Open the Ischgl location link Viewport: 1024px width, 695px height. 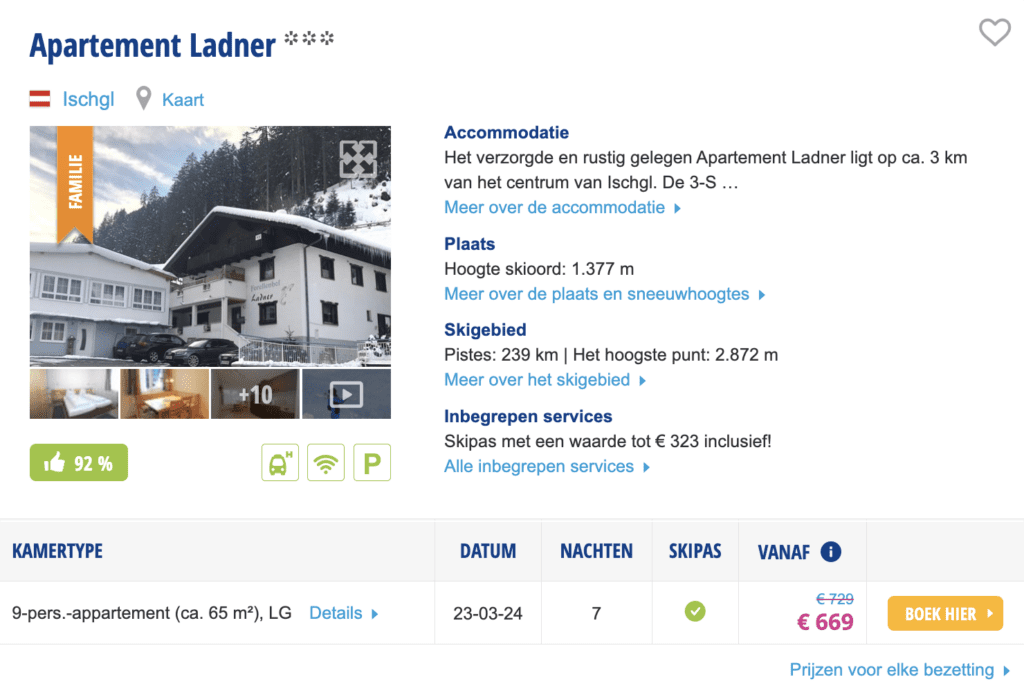tap(88, 99)
